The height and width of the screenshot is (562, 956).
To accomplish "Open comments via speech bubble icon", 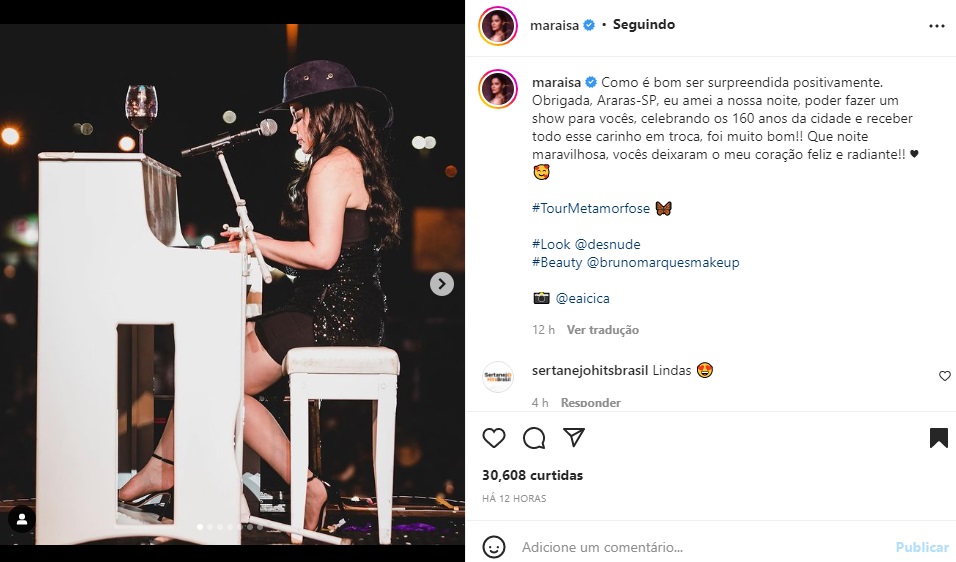I will 534,438.
